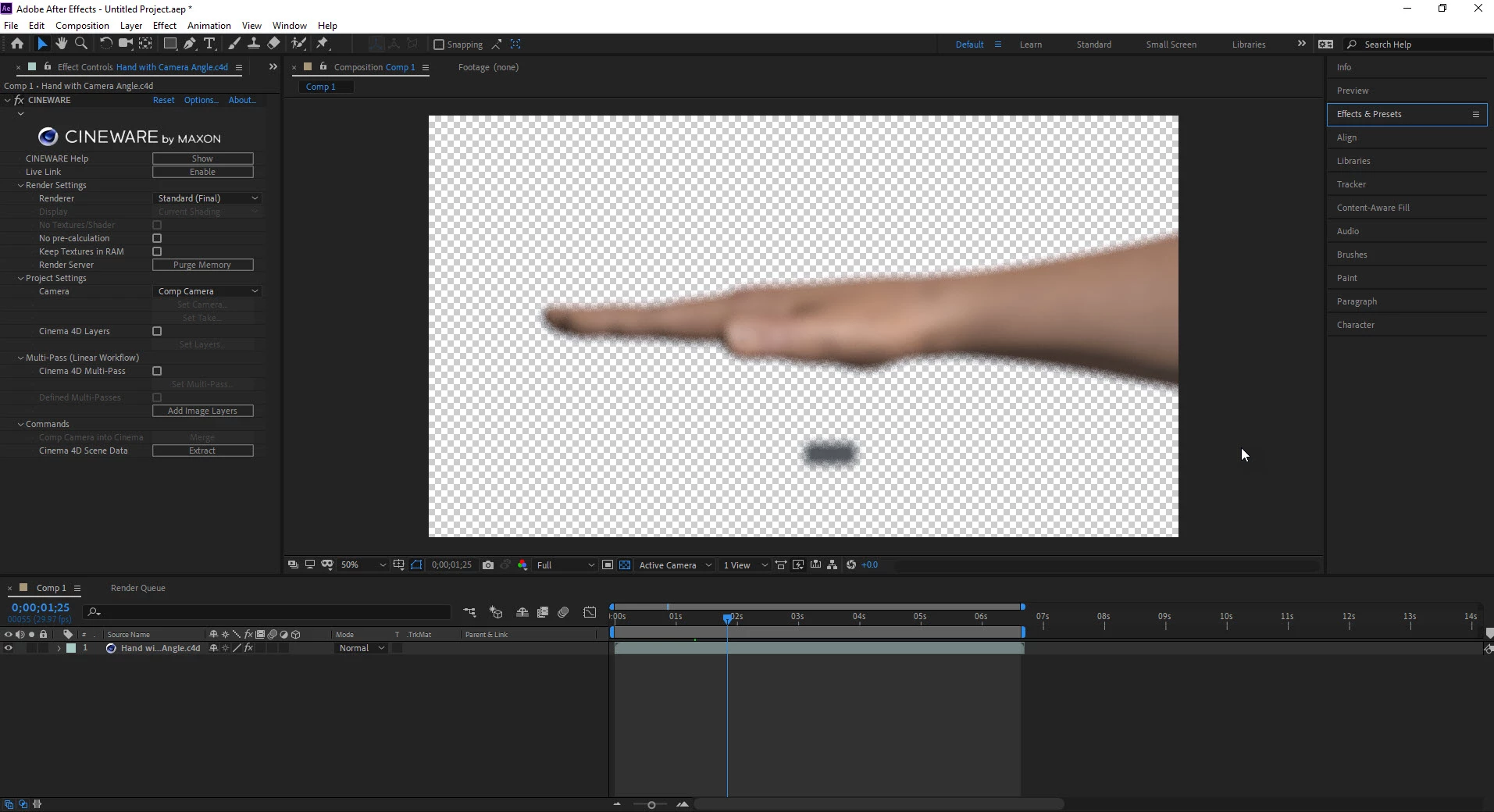Open the Renderer Standard (Final) dropdown
The image size is (1494, 812).
(x=207, y=198)
